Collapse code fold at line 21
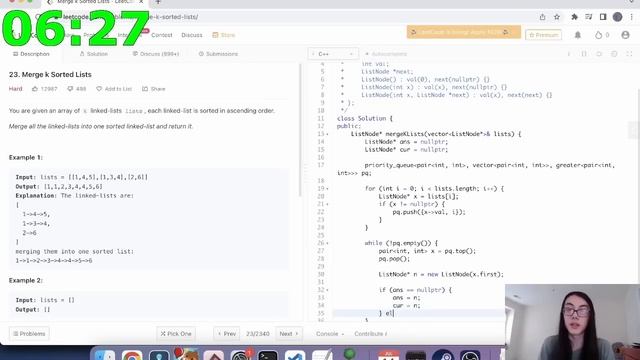The height and width of the screenshot is (360, 640). (327, 204)
